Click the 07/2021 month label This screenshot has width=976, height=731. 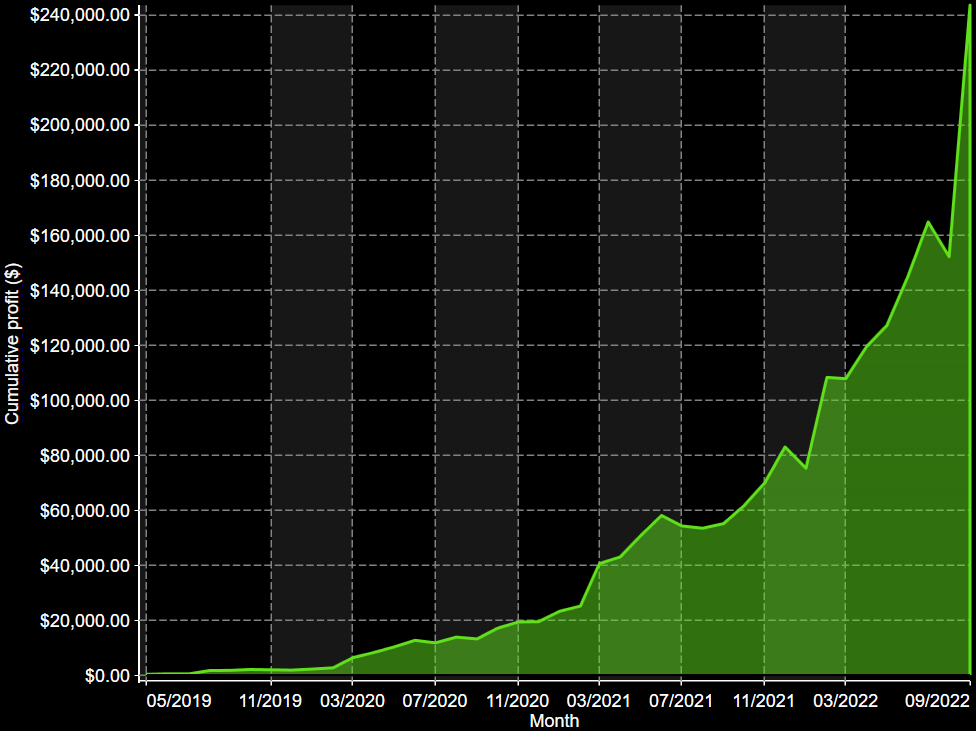pos(681,701)
